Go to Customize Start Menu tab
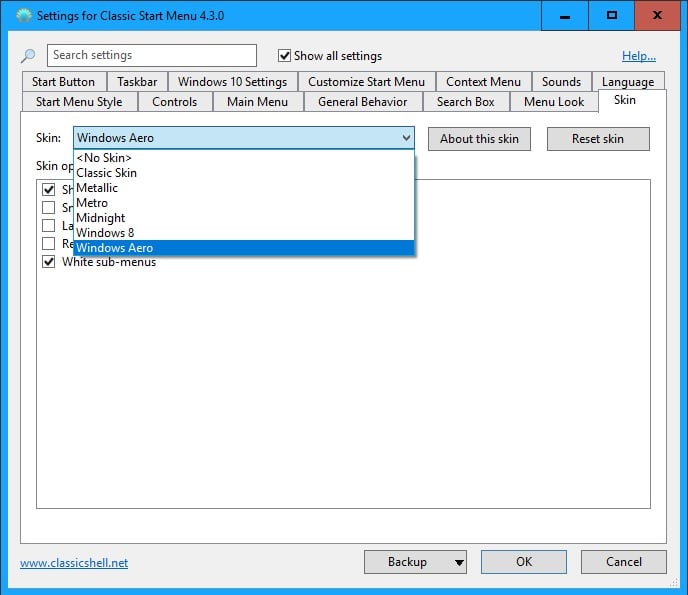 [366, 82]
